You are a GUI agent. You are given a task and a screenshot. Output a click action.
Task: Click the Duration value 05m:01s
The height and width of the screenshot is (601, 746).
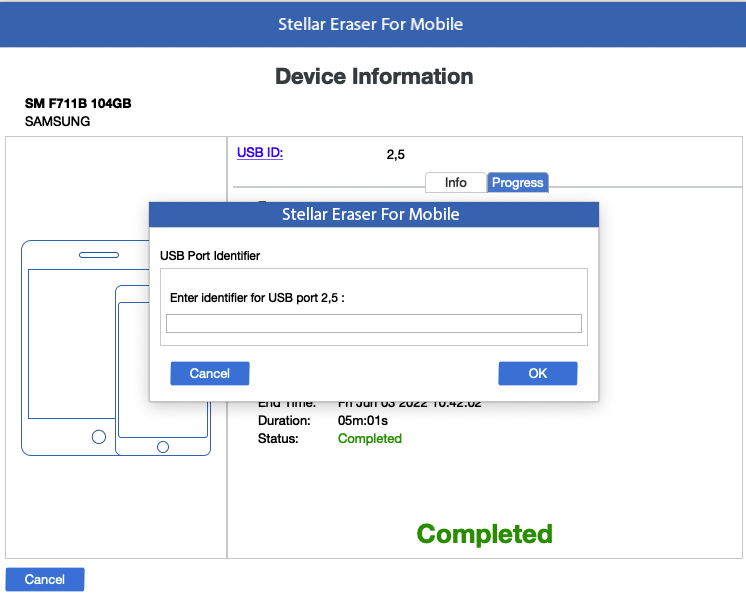[x=363, y=421]
